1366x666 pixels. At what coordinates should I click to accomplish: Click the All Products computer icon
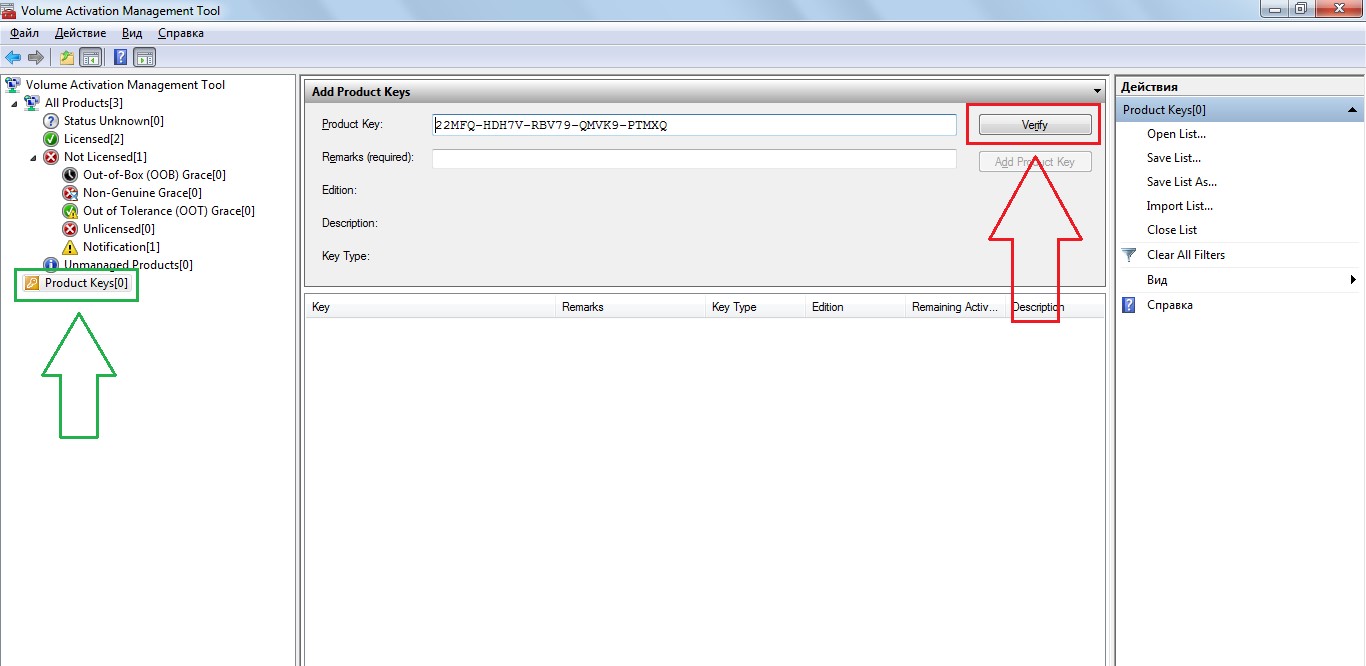tap(32, 103)
